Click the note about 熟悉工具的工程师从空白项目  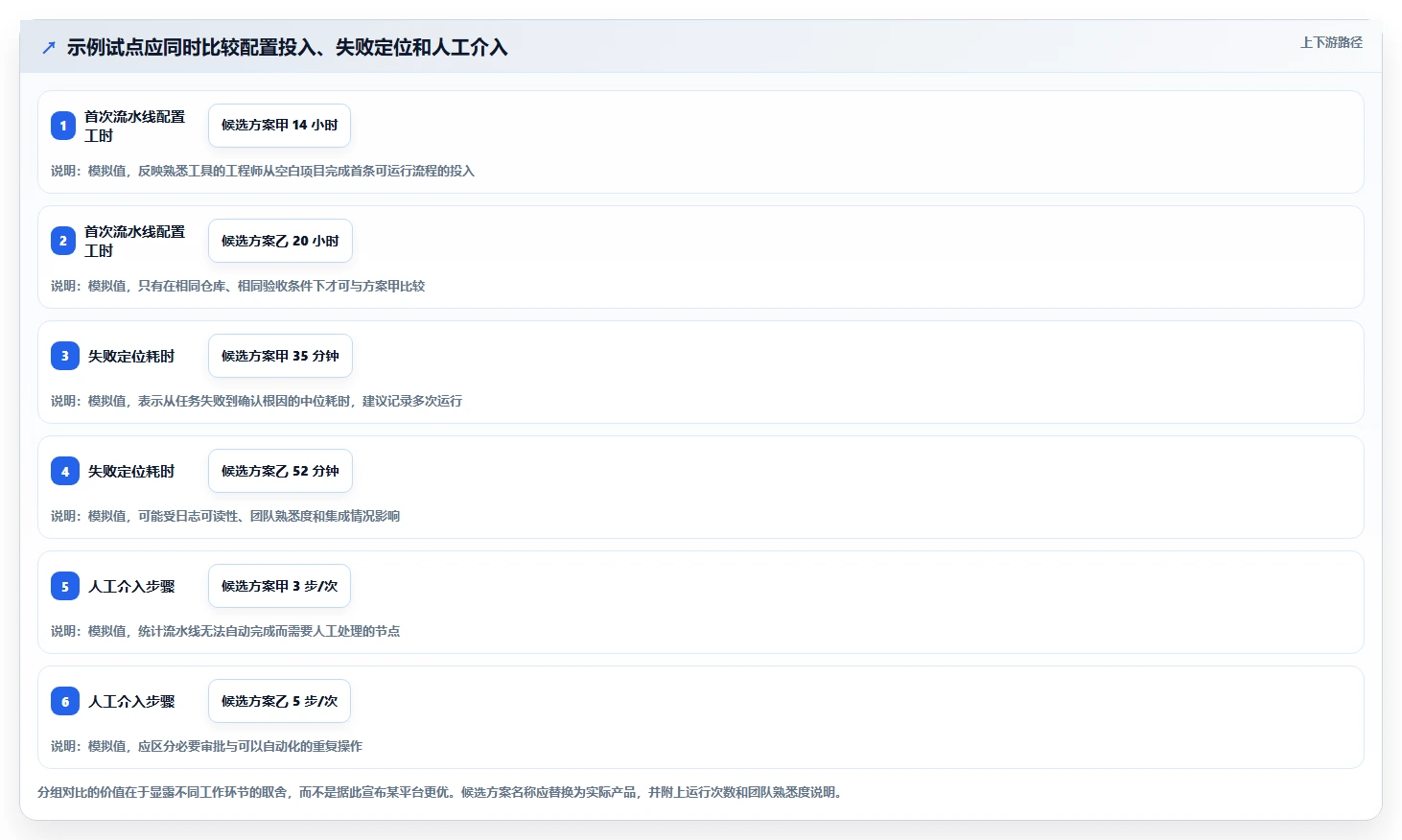pos(263,171)
